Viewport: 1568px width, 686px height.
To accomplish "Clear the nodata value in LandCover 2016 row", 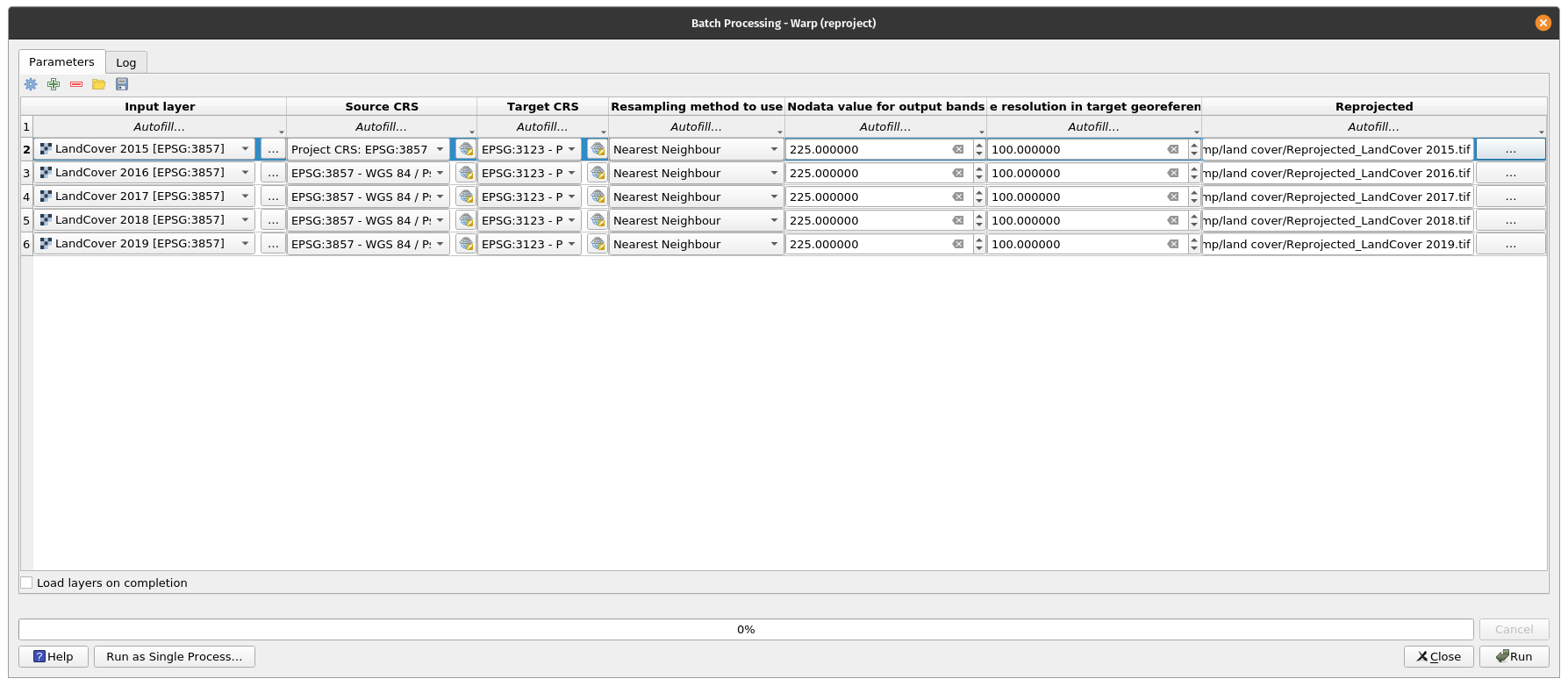I will [x=958, y=173].
